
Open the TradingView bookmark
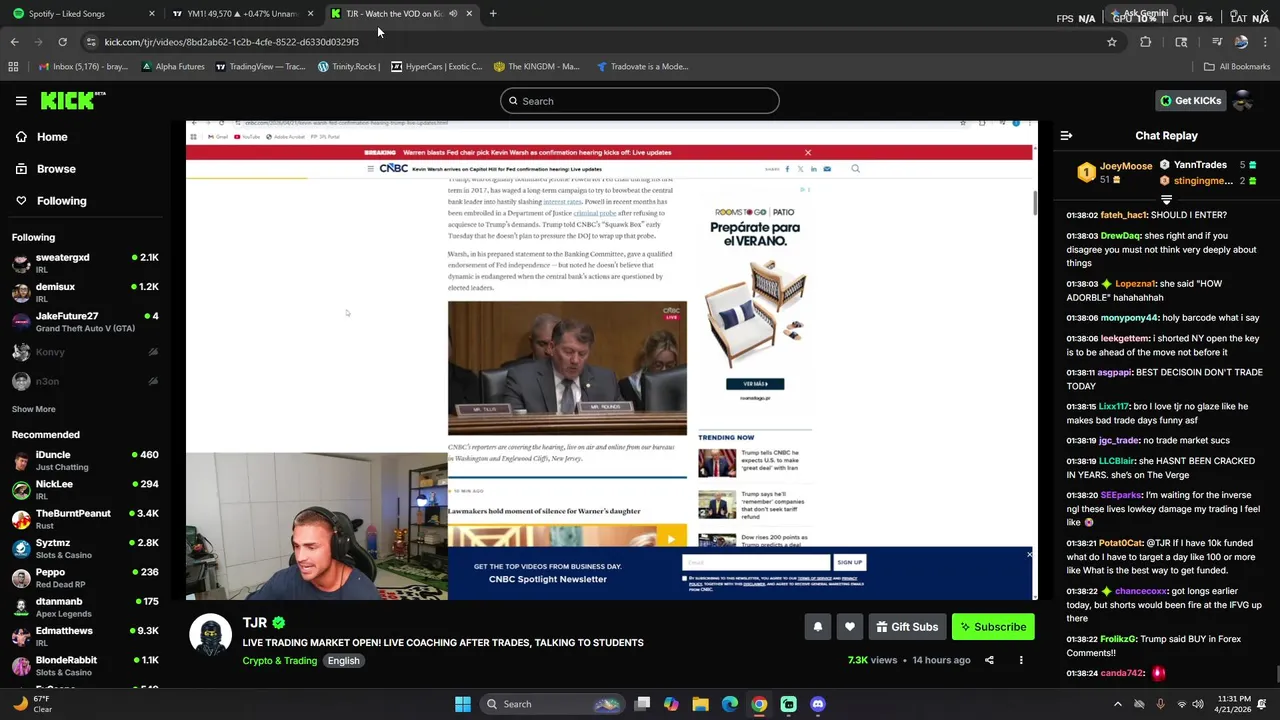tap(260, 67)
